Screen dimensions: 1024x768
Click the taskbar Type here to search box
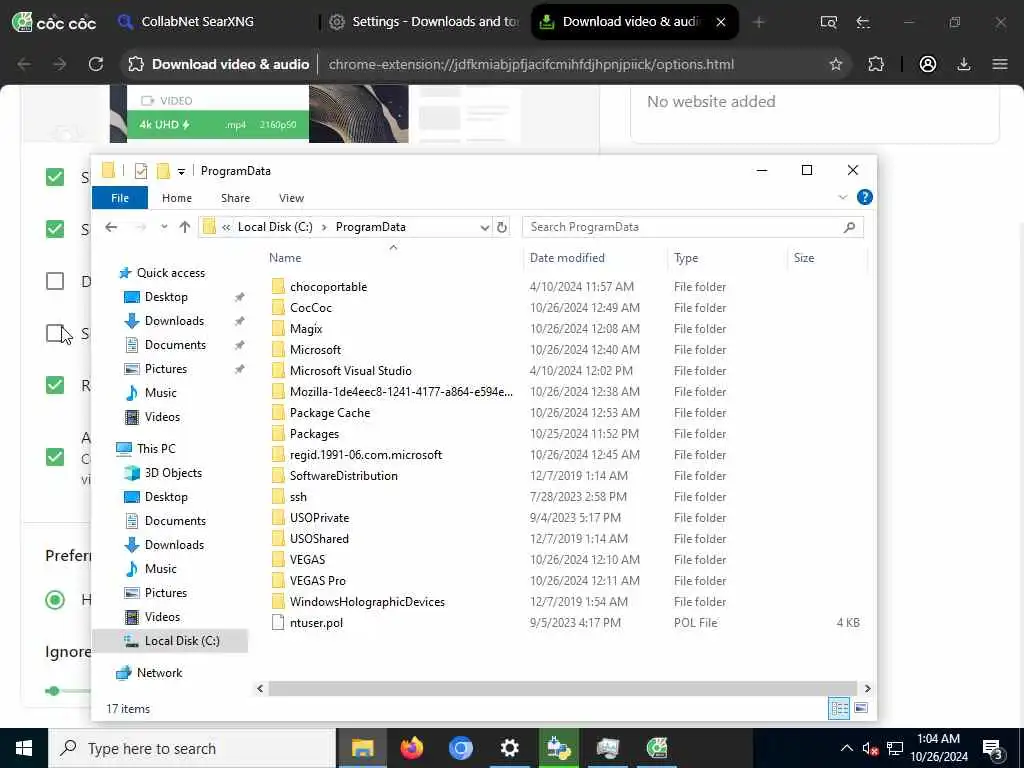(192, 748)
